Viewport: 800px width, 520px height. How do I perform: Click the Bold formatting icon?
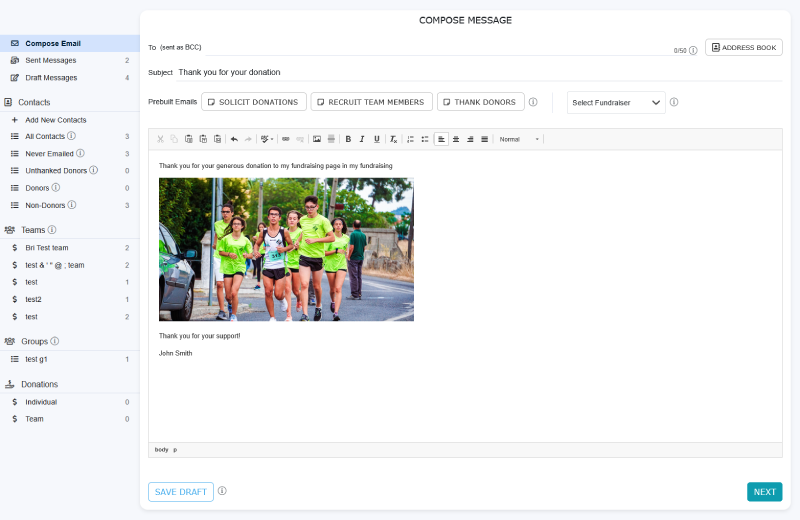(348, 139)
